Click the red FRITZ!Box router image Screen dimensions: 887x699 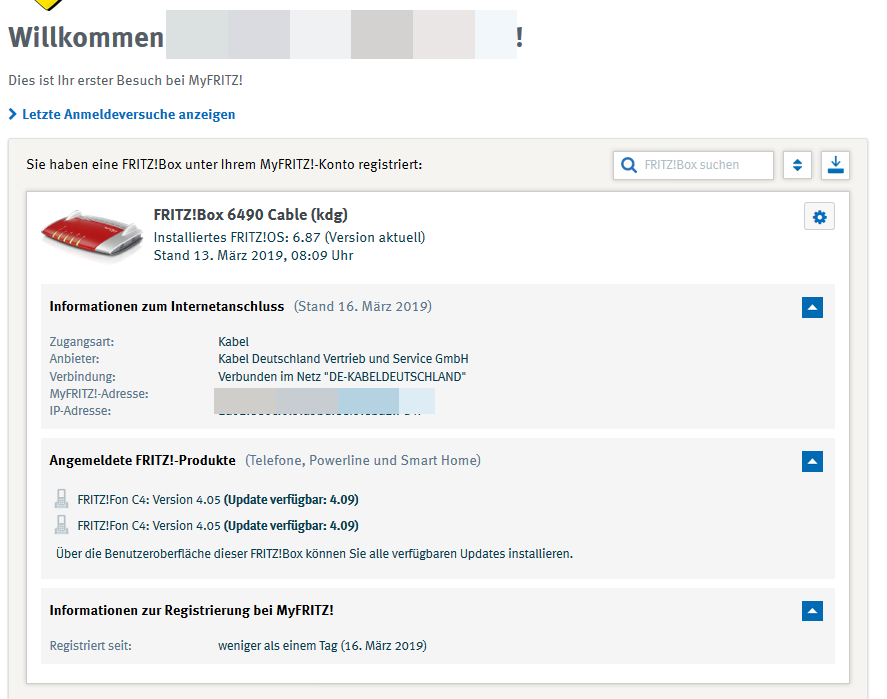[91, 235]
